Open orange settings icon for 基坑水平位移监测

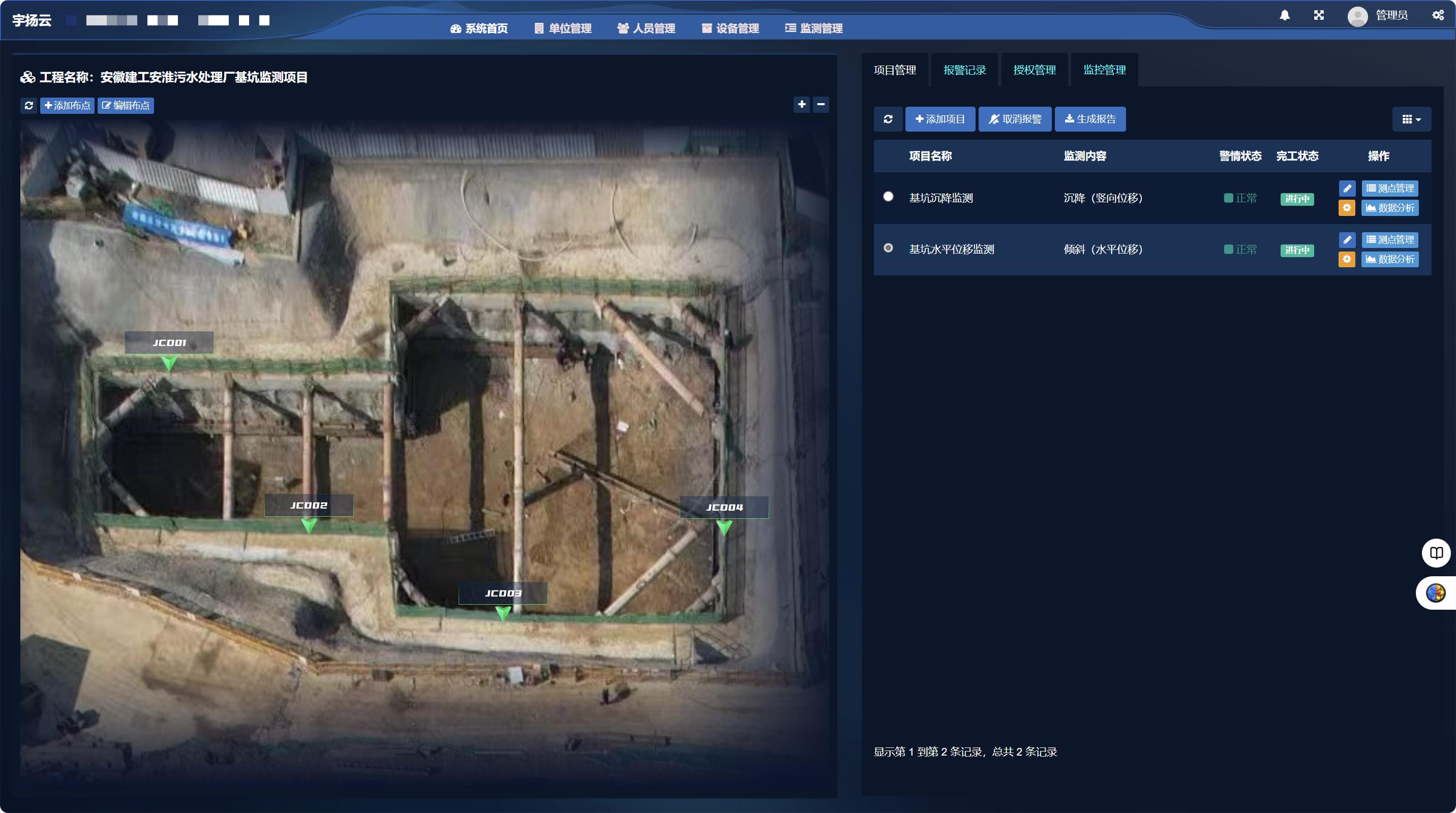click(x=1347, y=259)
